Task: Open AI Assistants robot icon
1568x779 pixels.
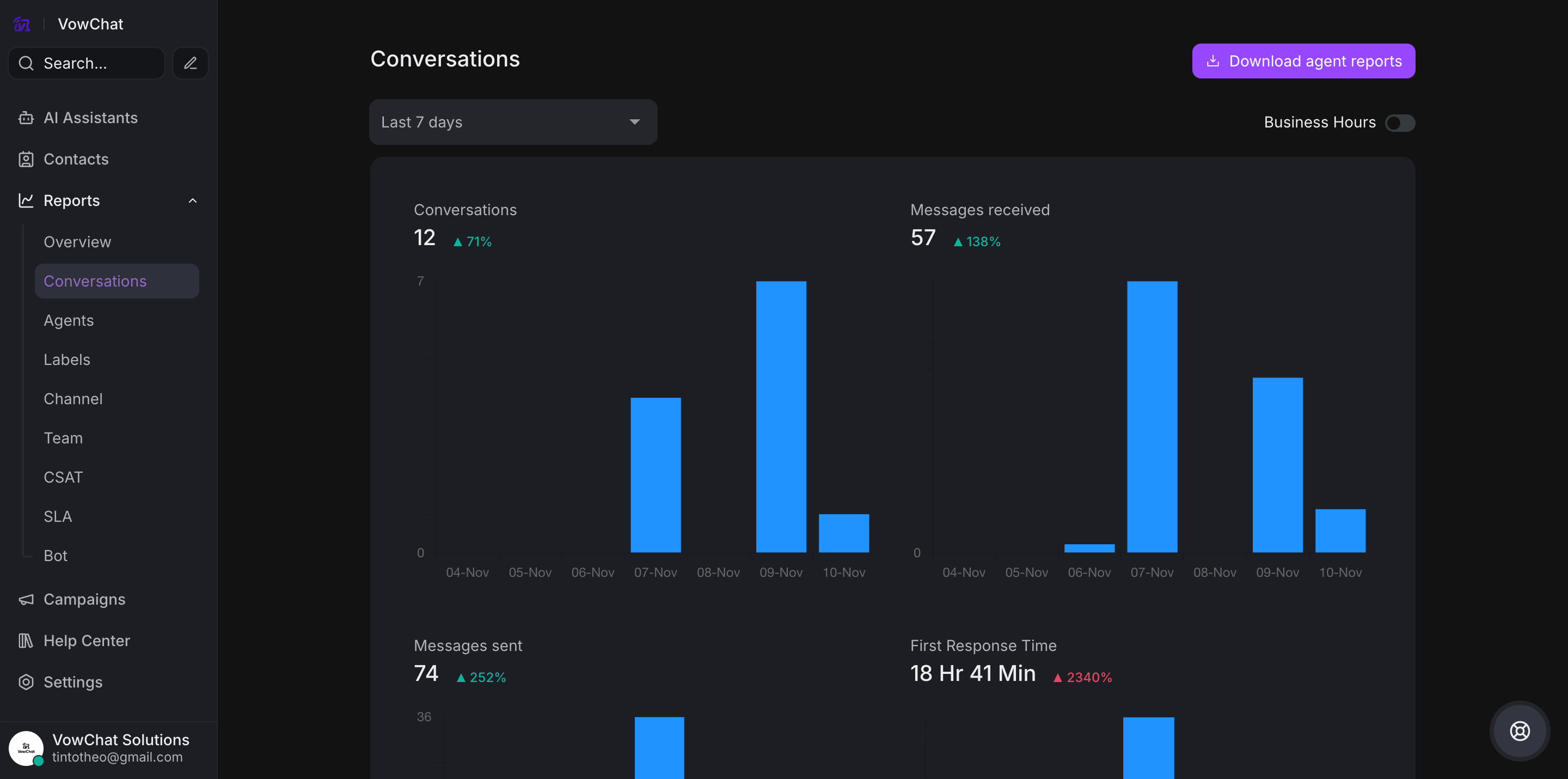Action: 26,118
